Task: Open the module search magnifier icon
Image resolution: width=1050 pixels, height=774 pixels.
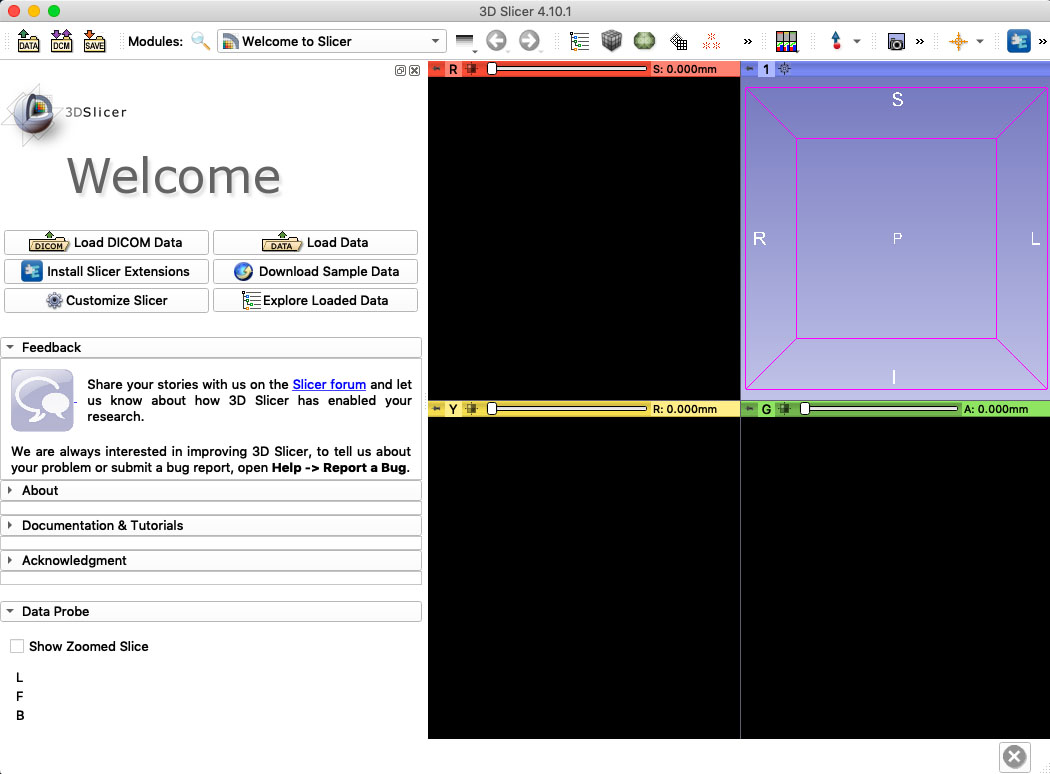Action: [200, 41]
